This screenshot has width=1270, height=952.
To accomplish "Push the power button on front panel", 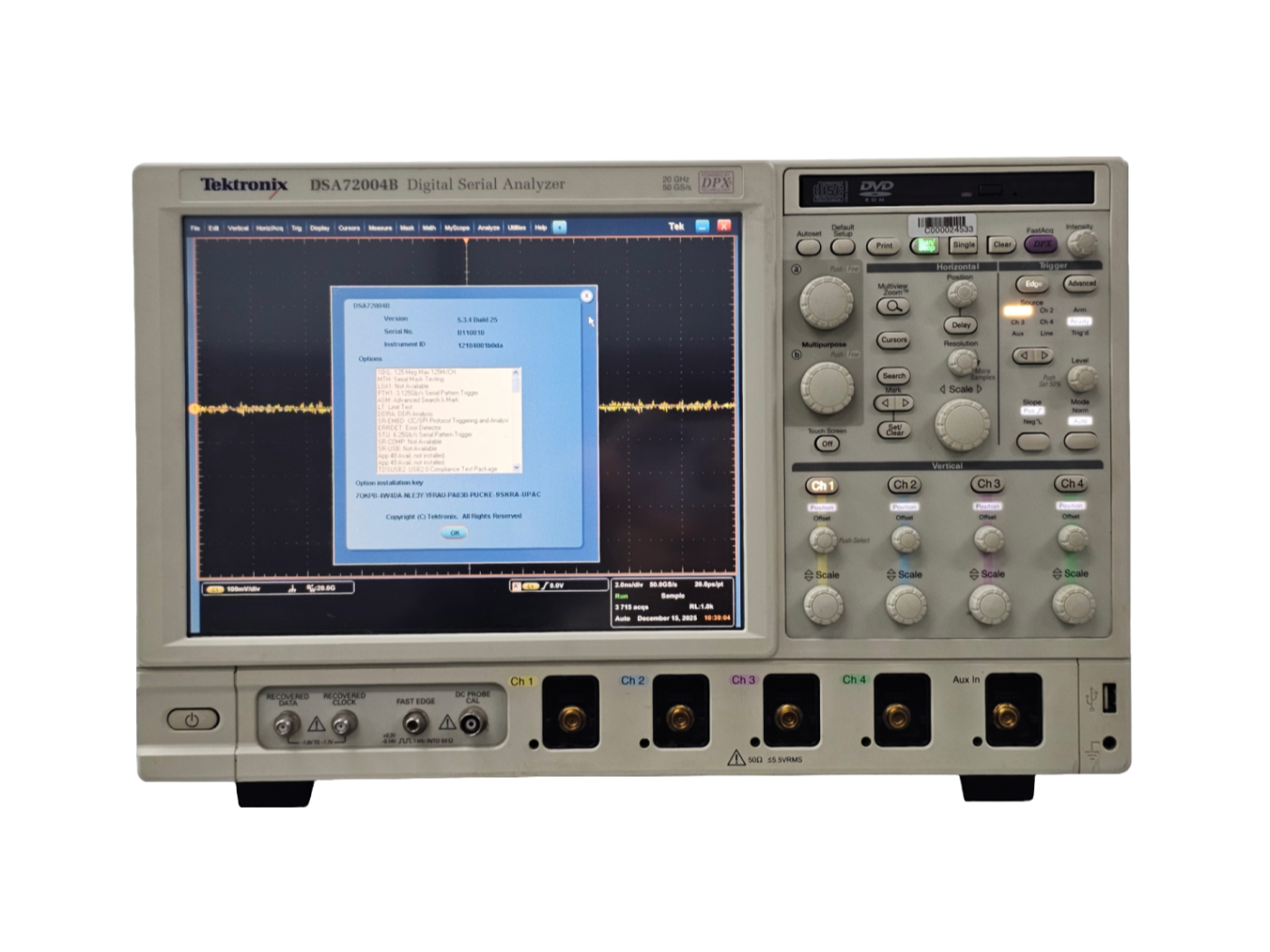I will 192,720.
